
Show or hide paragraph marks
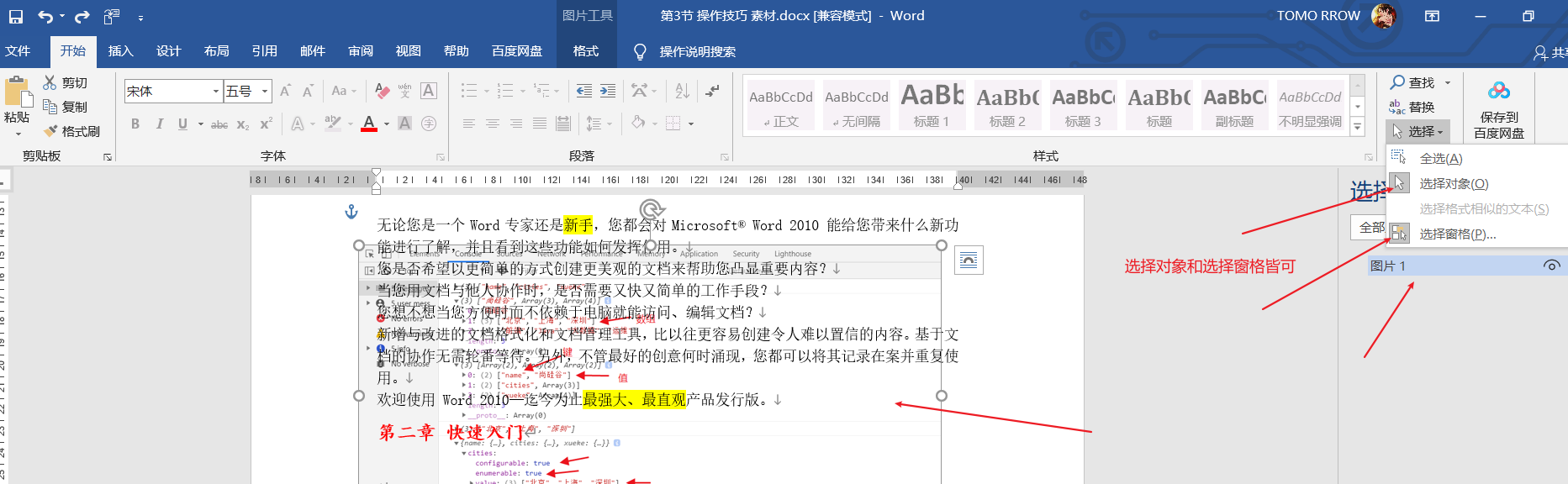click(x=712, y=91)
